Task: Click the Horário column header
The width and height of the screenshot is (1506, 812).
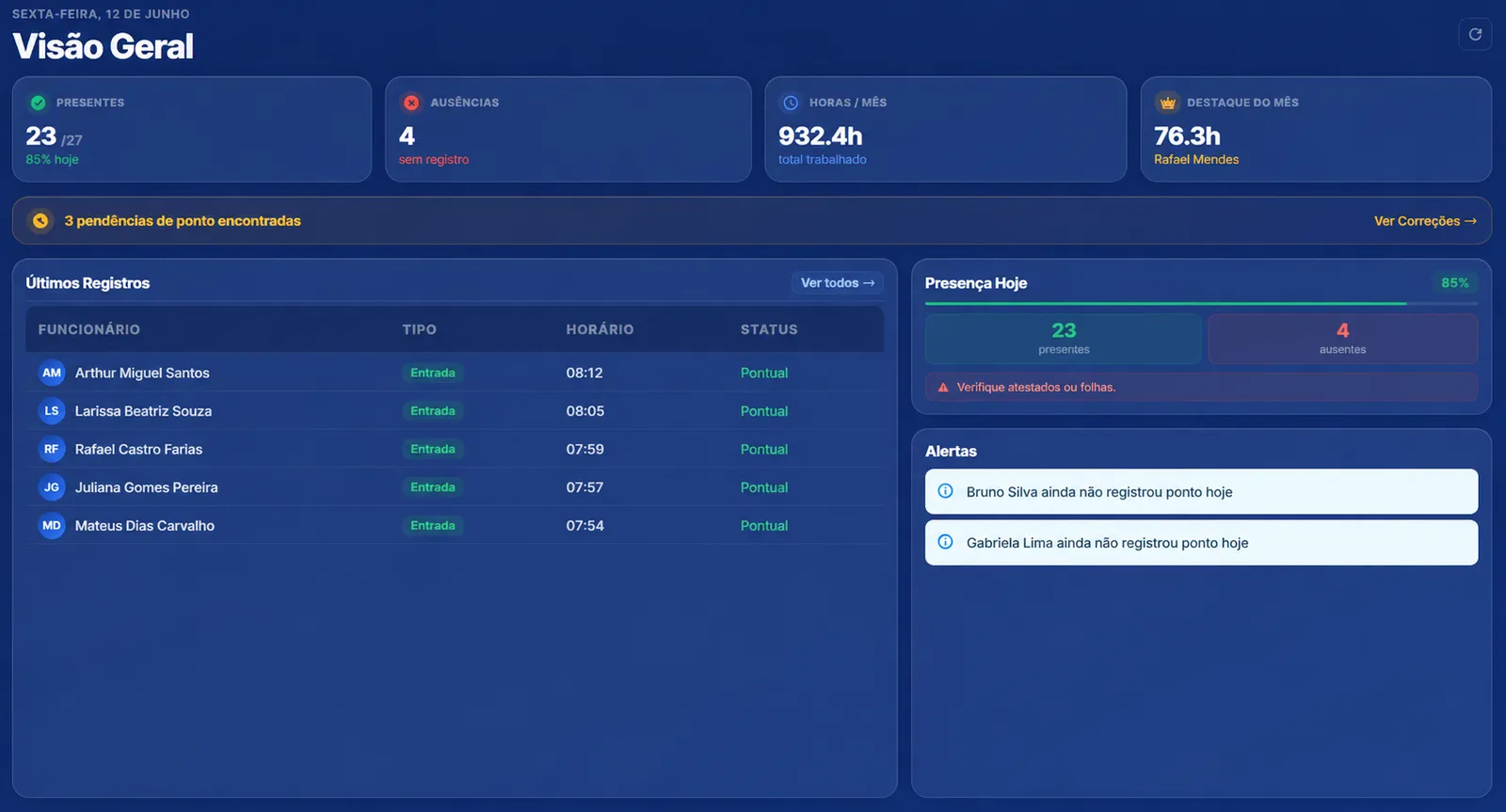Action: (x=601, y=329)
